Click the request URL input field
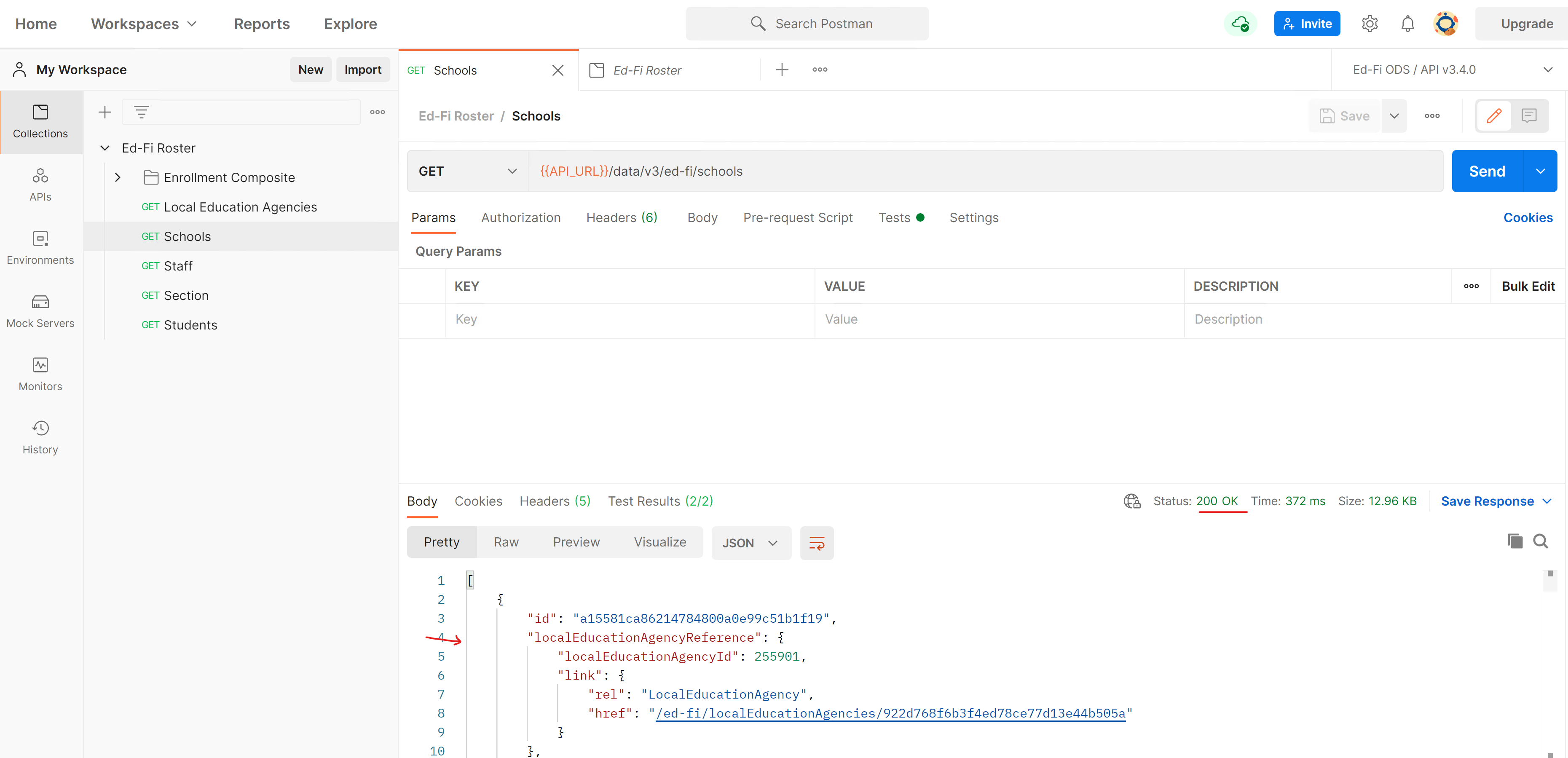Image resolution: width=1568 pixels, height=758 pixels. click(x=986, y=171)
